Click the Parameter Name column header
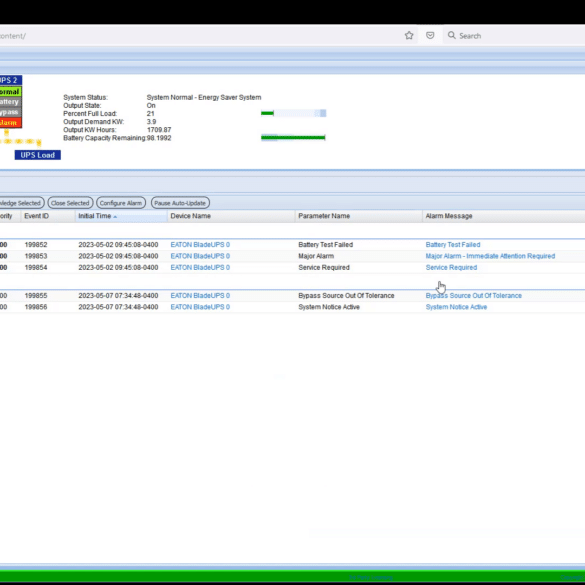The height and width of the screenshot is (585, 585). [324, 216]
